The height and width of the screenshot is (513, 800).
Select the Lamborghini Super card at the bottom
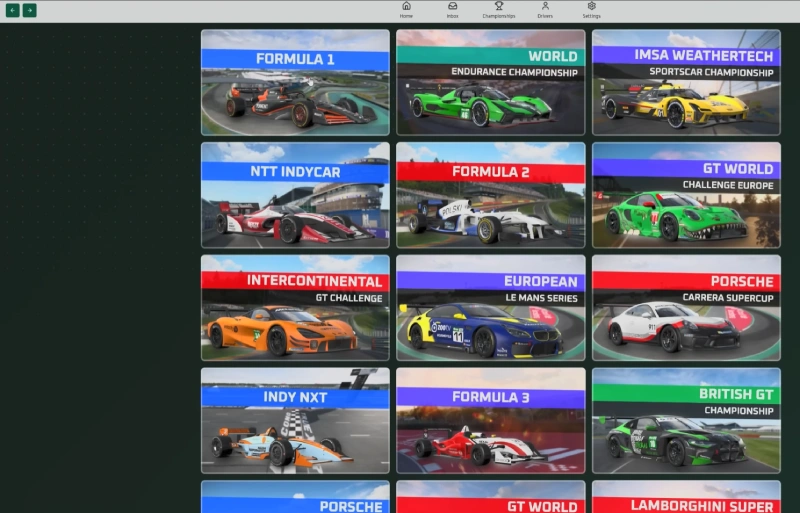(x=686, y=497)
